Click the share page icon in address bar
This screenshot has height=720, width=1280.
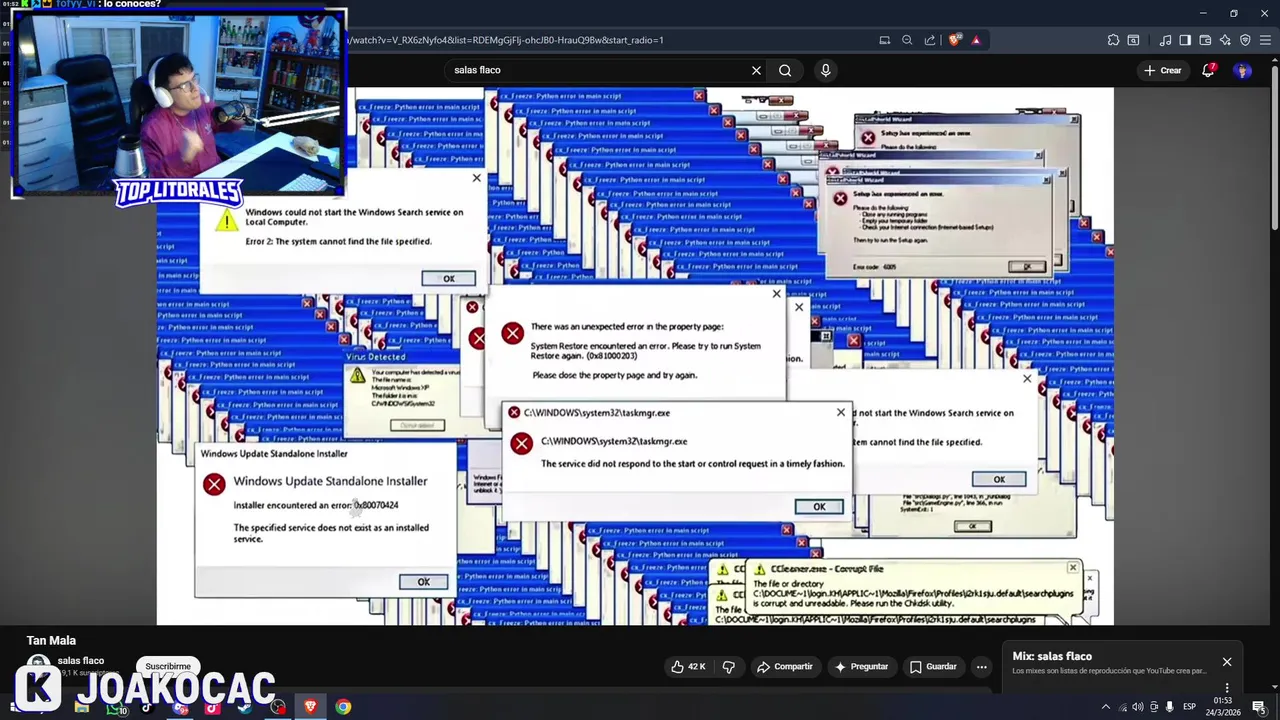tap(930, 40)
